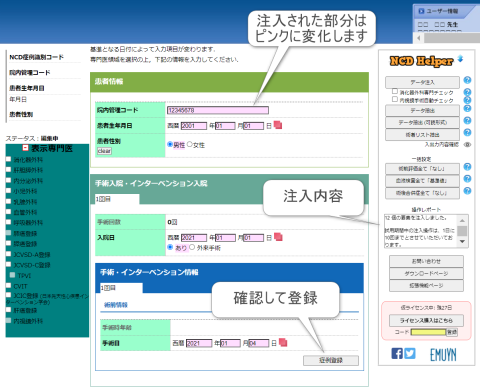This screenshot has width=480, height=390.
Task: Click the 患者リスト抽出 button
Action: (x=422, y=135)
